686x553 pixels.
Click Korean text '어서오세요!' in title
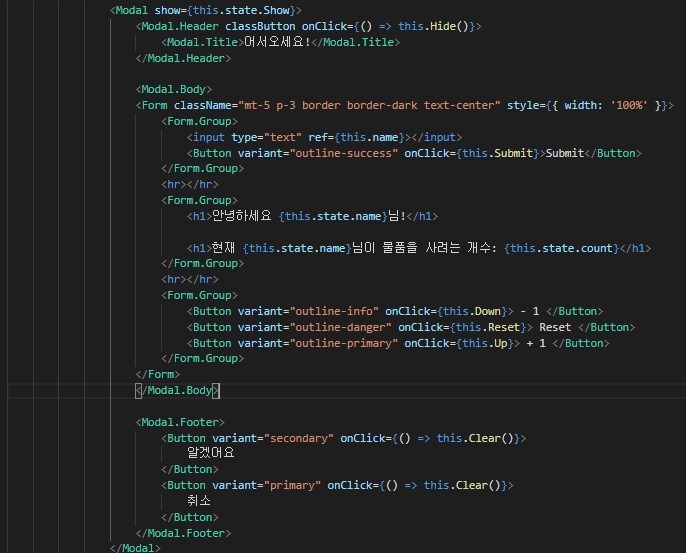[277, 42]
